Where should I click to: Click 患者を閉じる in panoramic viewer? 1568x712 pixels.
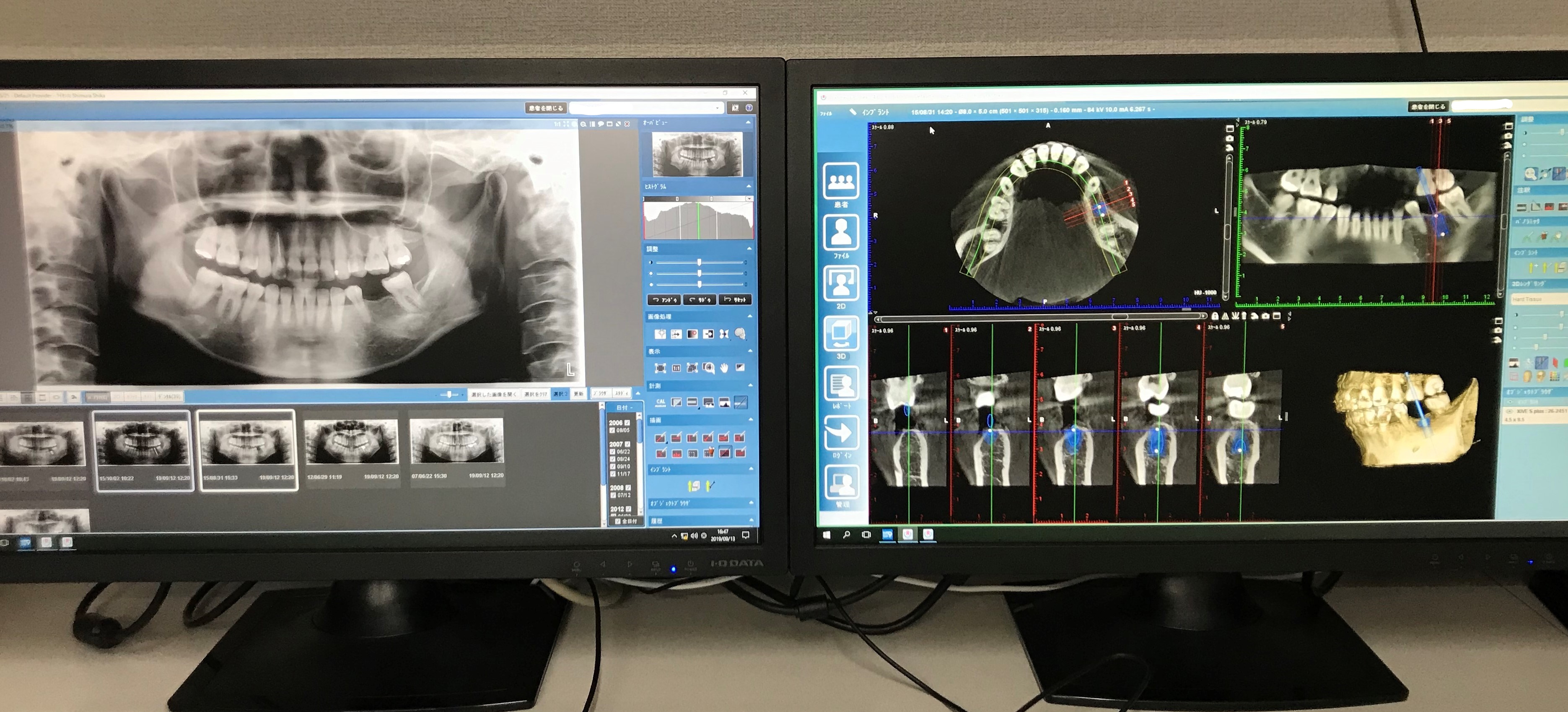(546, 108)
